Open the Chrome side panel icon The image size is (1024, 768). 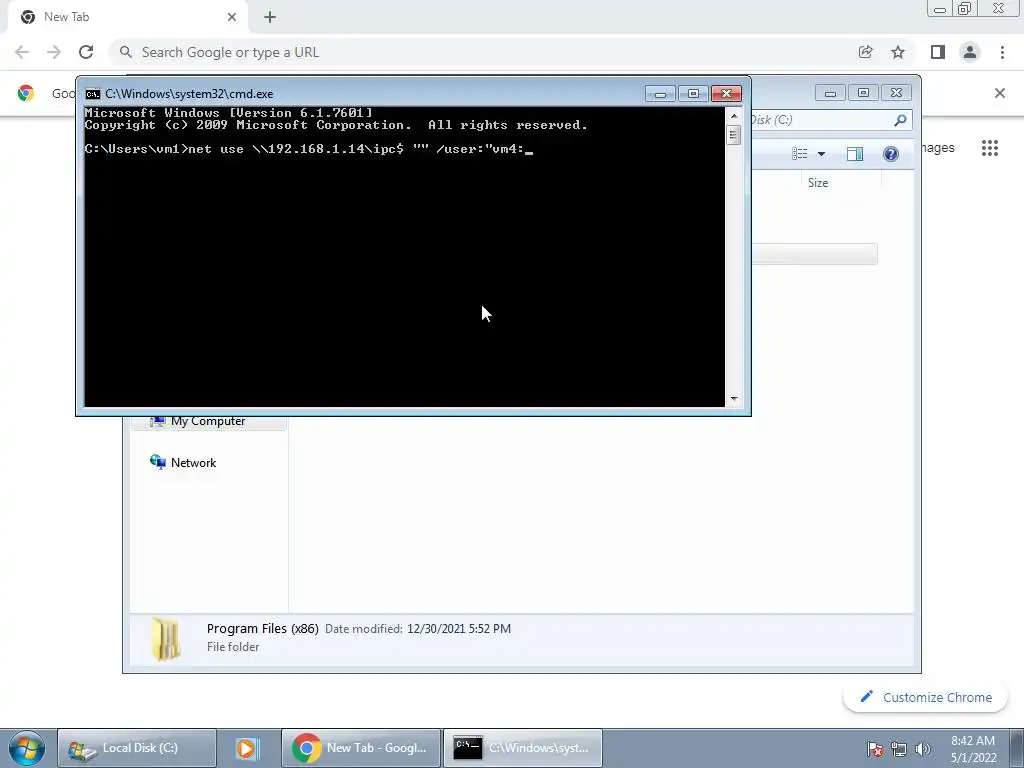938,52
